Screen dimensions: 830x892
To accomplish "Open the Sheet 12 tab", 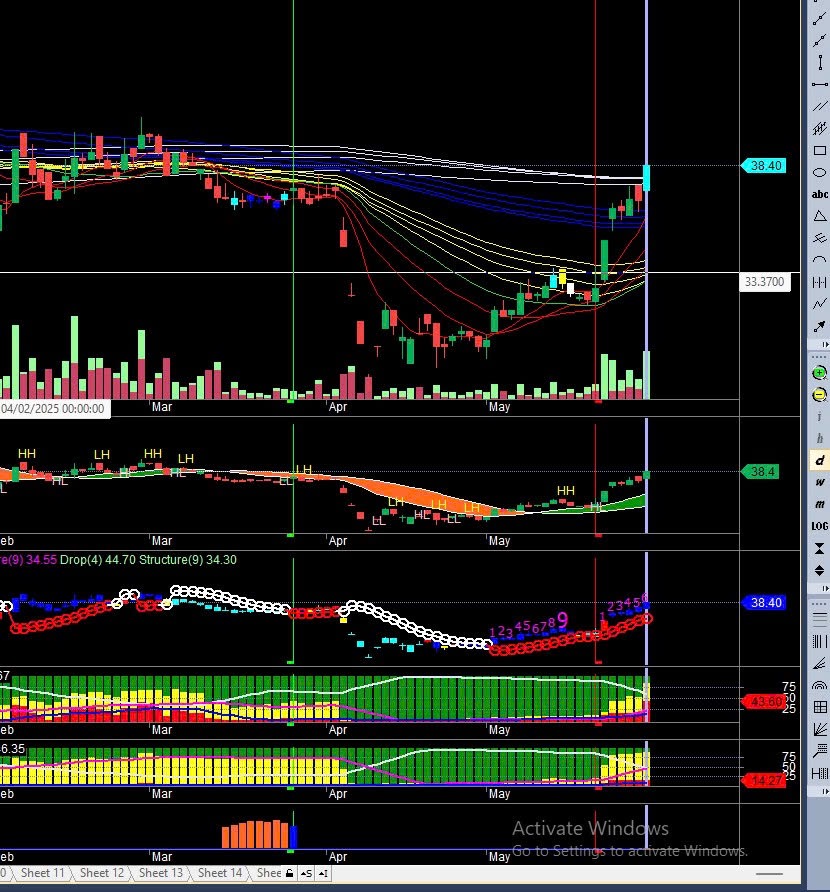I will (x=101, y=873).
